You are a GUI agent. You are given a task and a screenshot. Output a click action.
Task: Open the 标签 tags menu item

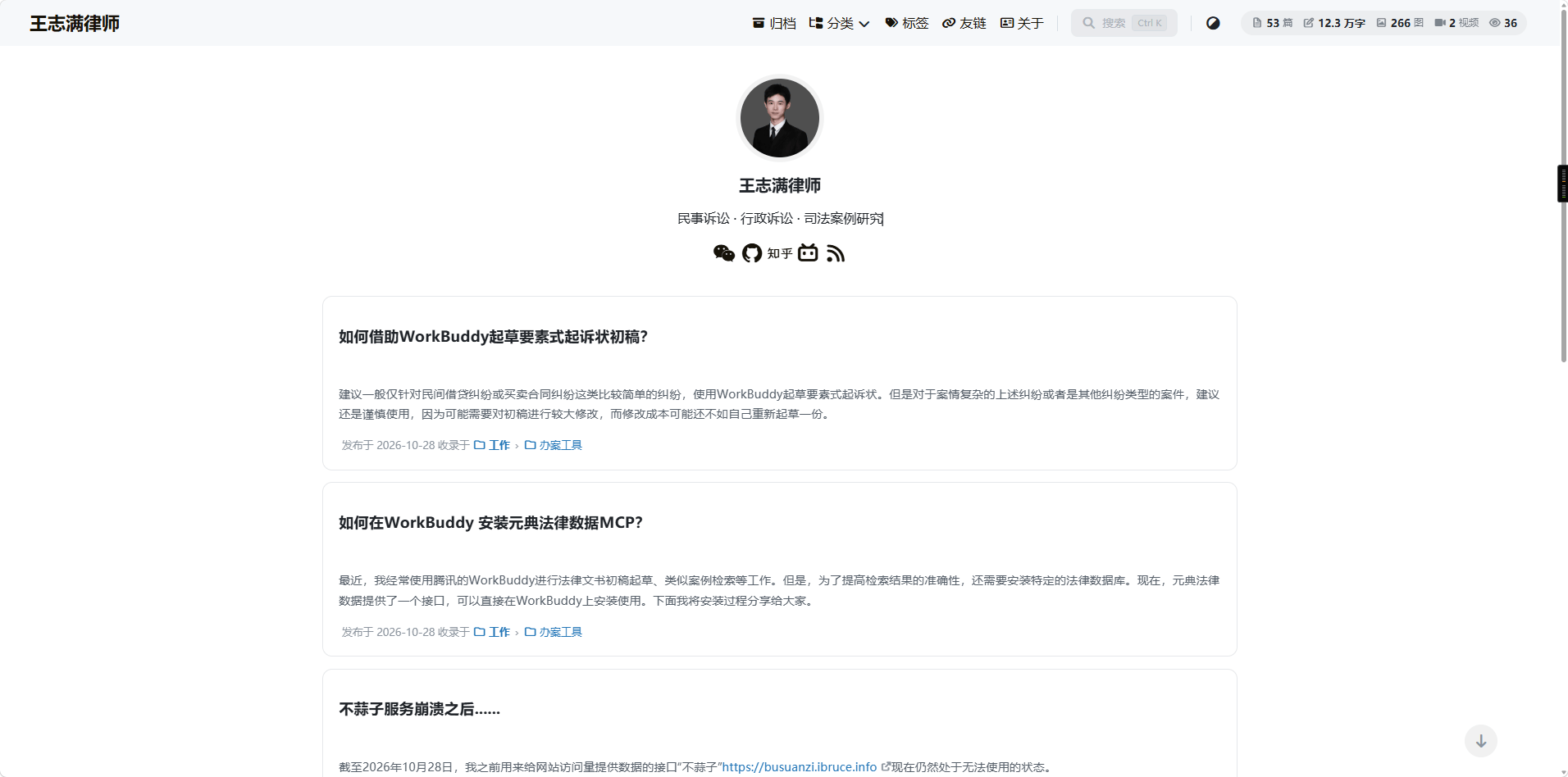tap(907, 23)
